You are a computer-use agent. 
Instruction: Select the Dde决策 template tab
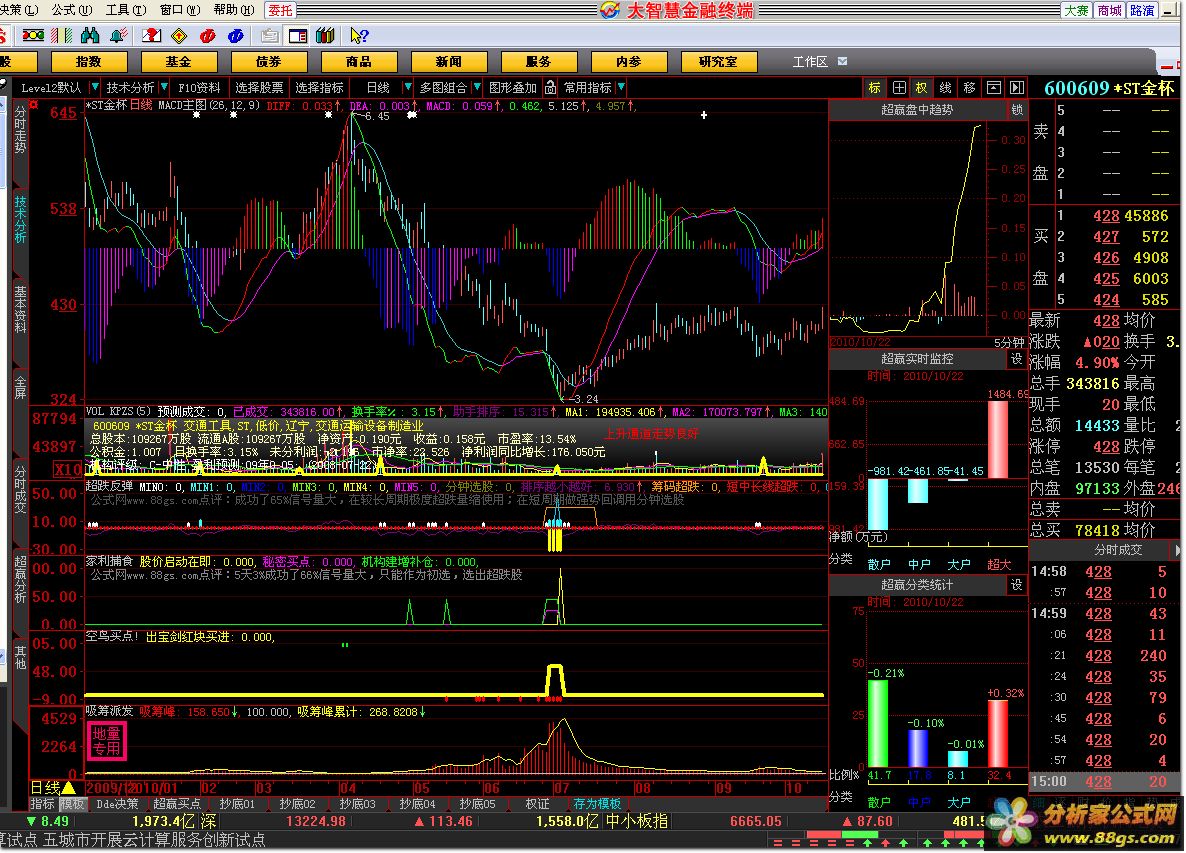click(x=117, y=804)
